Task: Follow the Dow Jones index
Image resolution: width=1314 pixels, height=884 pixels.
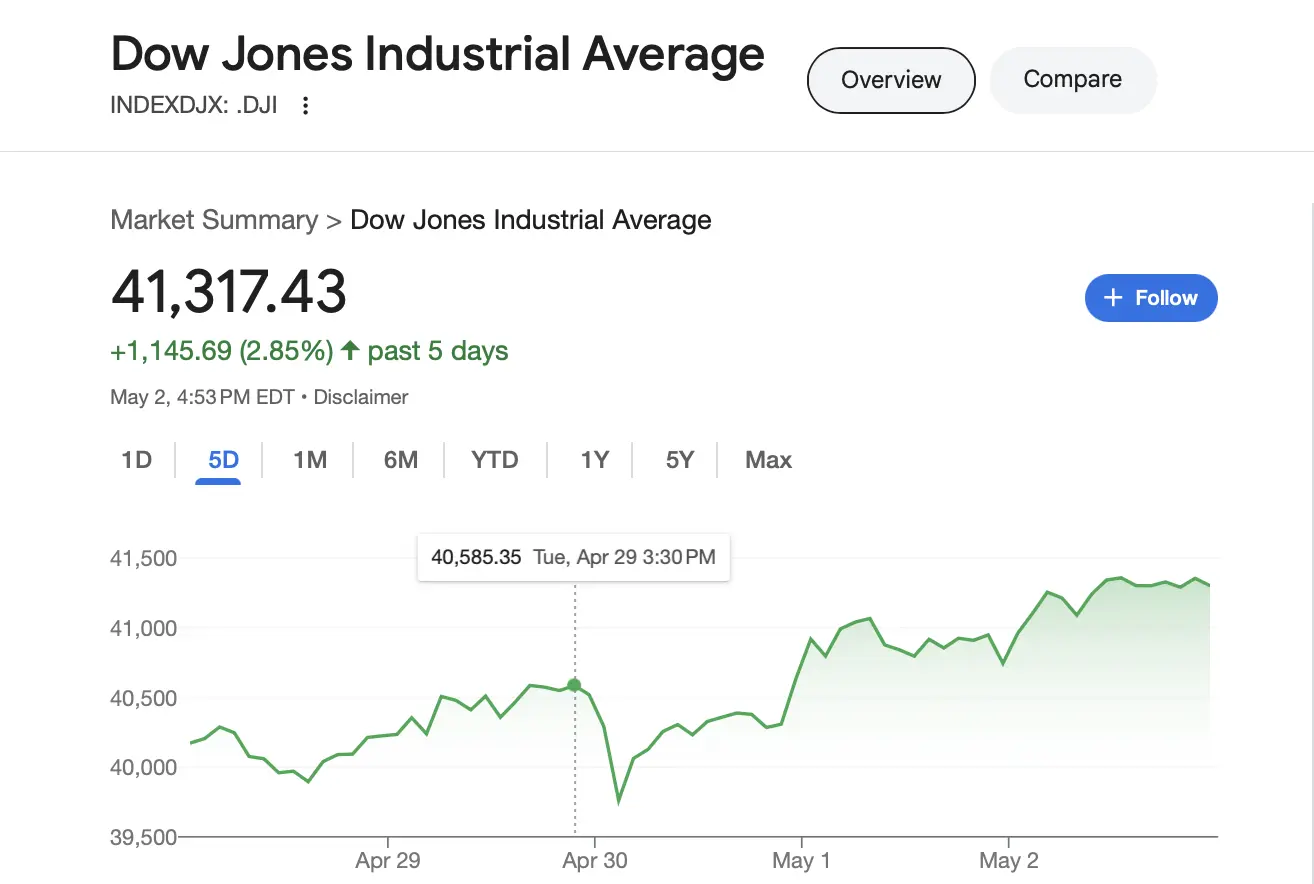Action: [x=1151, y=298]
